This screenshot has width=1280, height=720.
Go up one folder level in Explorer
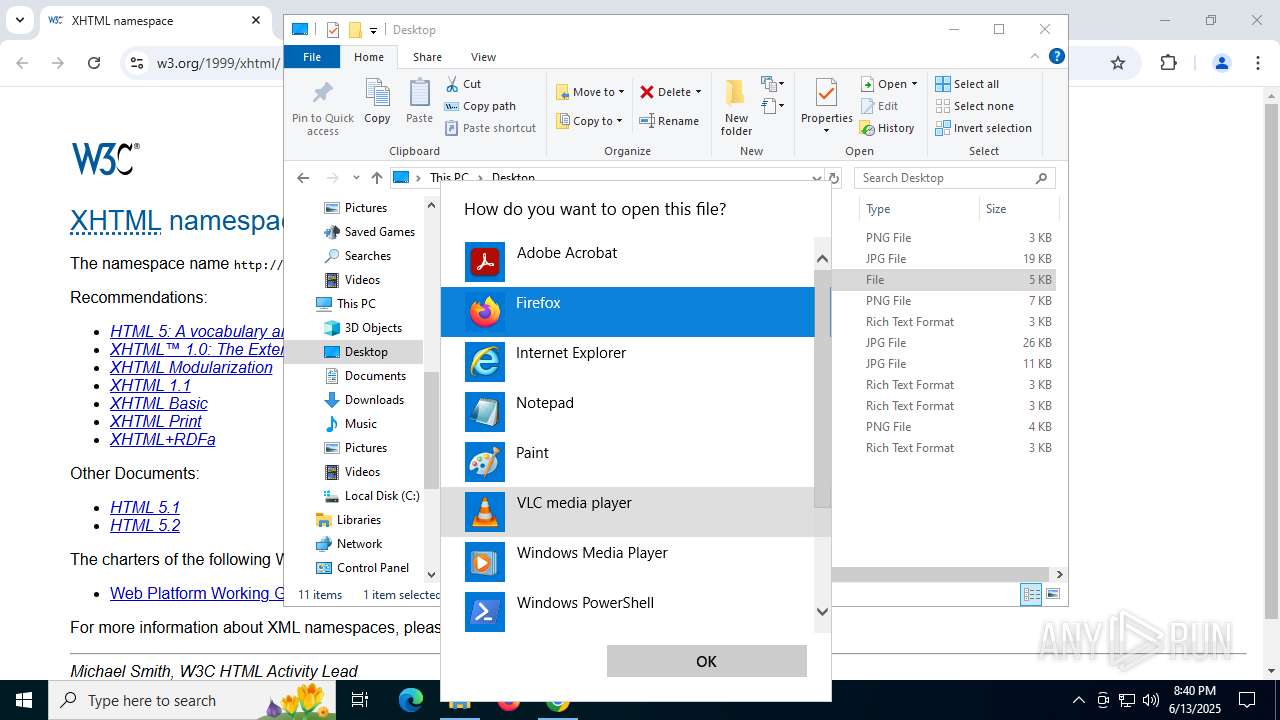pyautogui.click(x=376, y=178)
